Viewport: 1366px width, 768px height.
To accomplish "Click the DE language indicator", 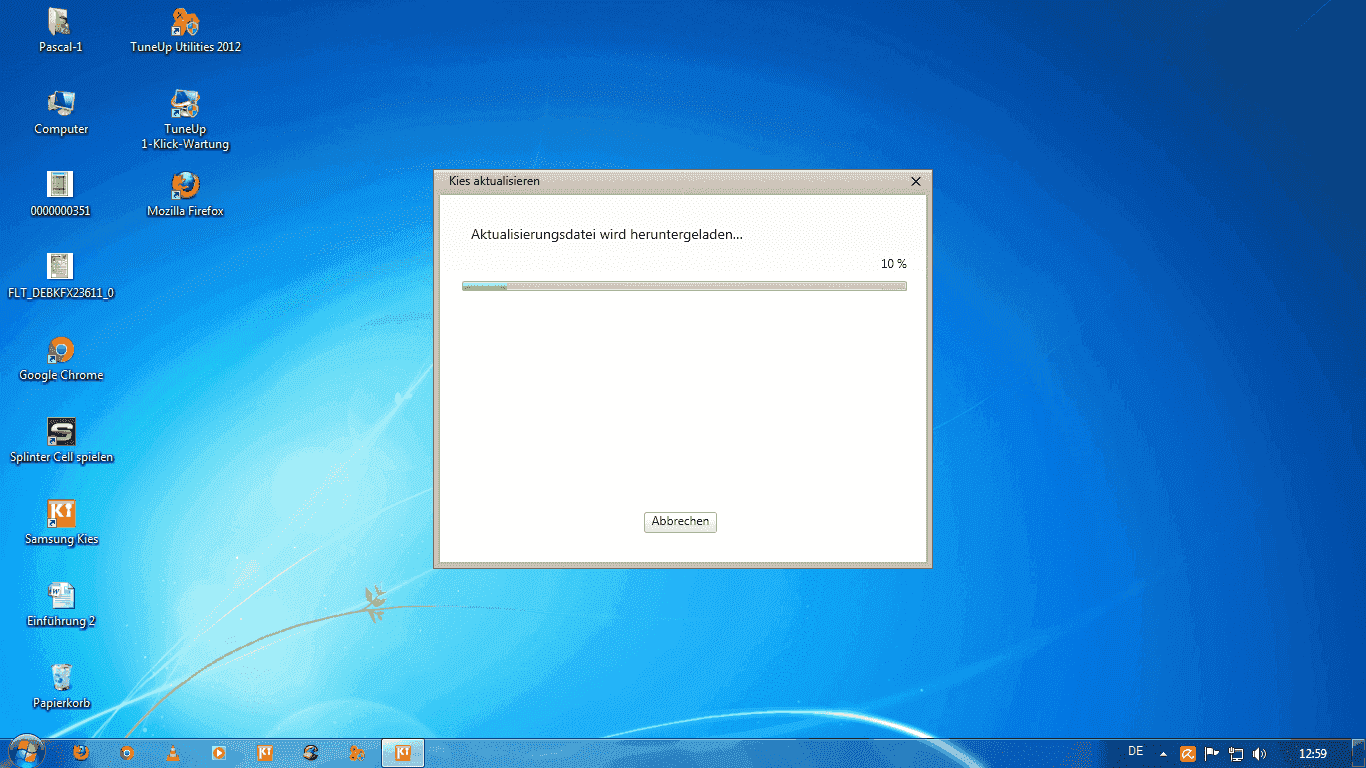I will [x=1135, y=751].
